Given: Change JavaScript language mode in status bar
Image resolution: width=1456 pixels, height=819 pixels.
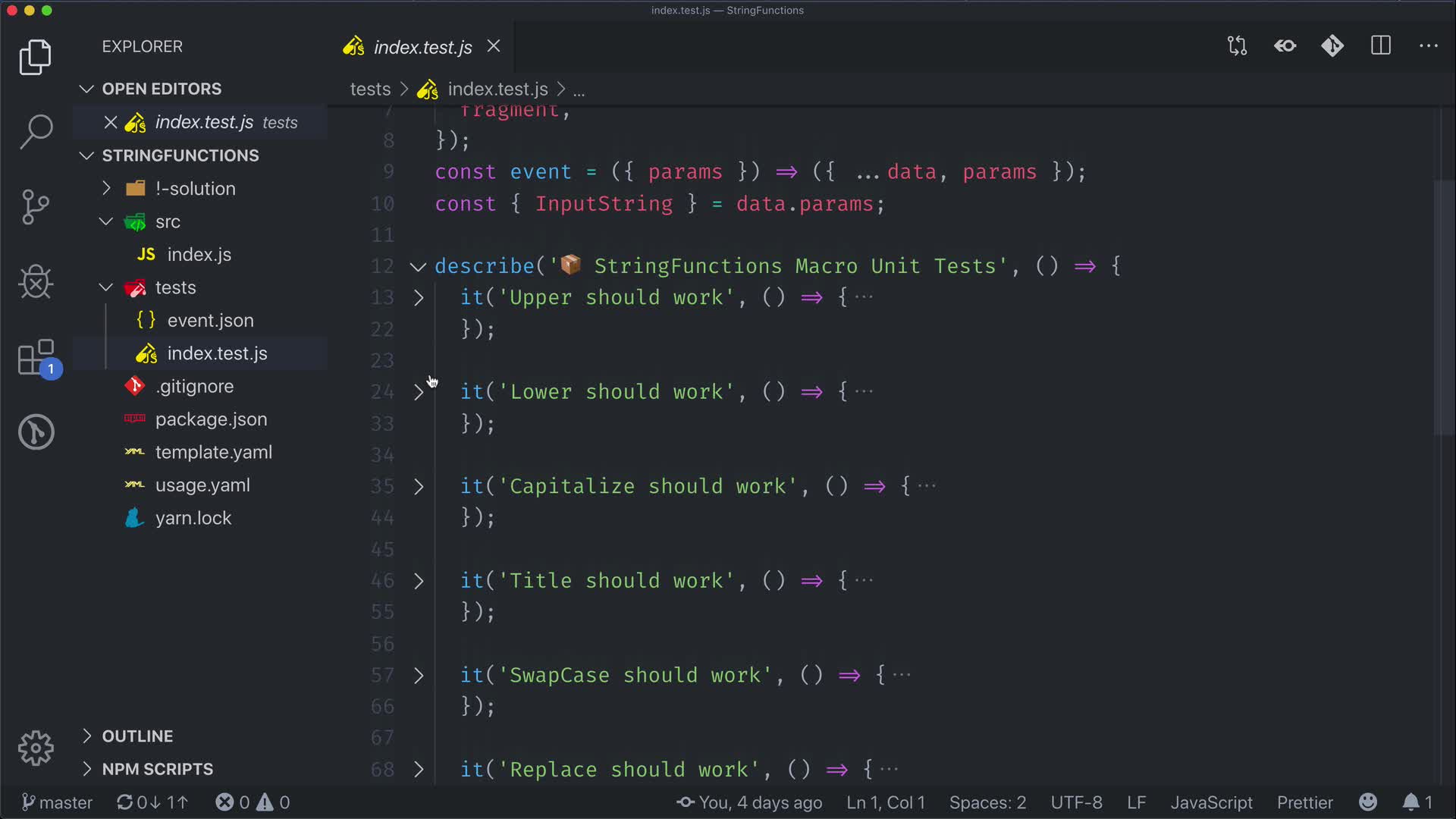Looking at the screenshot, I should (x=1211, y=802).
